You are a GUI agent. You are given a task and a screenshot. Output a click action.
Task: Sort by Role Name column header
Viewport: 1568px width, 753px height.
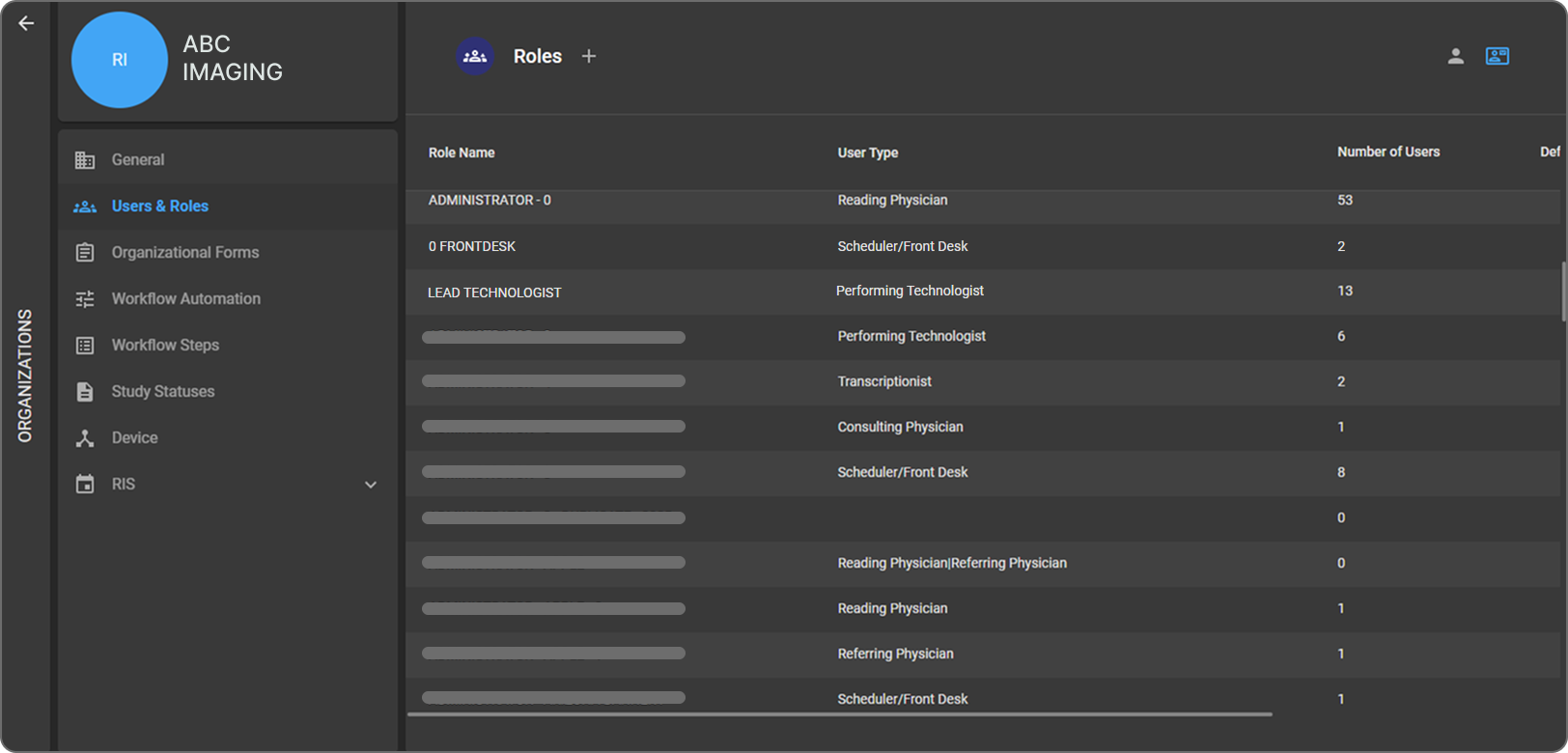pyautogui.click(x=462, y=153)
